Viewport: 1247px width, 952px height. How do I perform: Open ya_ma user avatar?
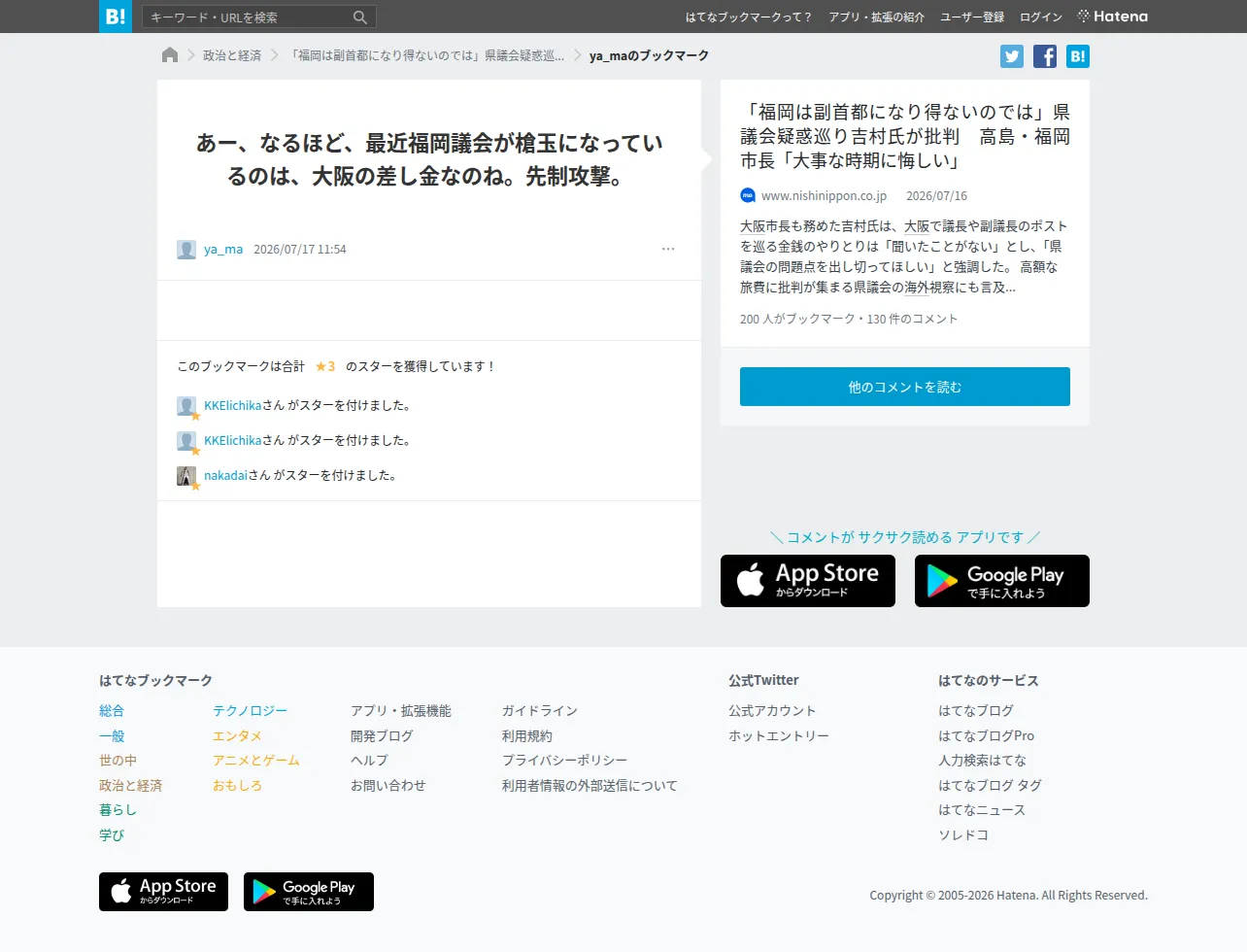pos(186,250)
